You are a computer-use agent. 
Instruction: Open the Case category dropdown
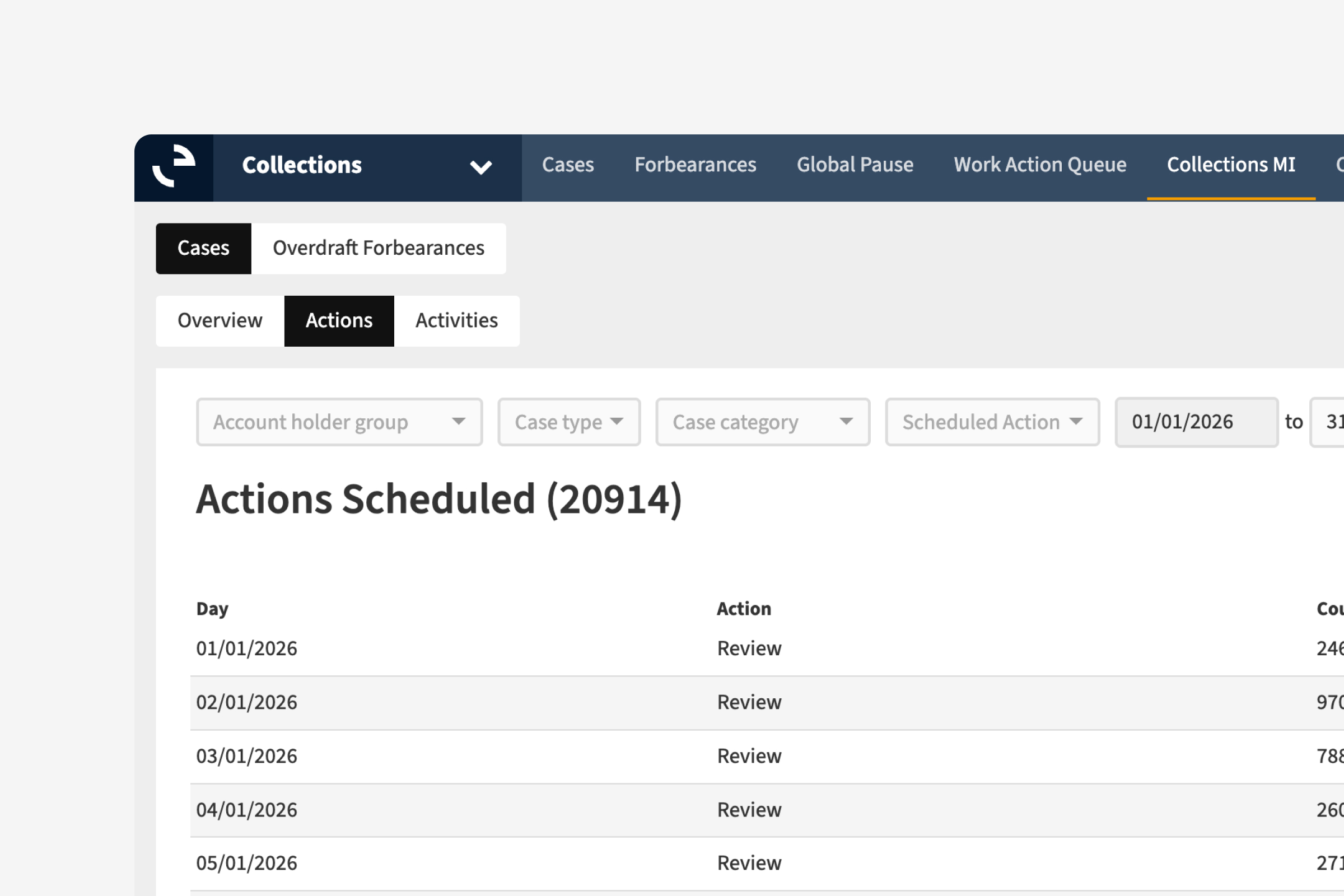coord(762,422)
